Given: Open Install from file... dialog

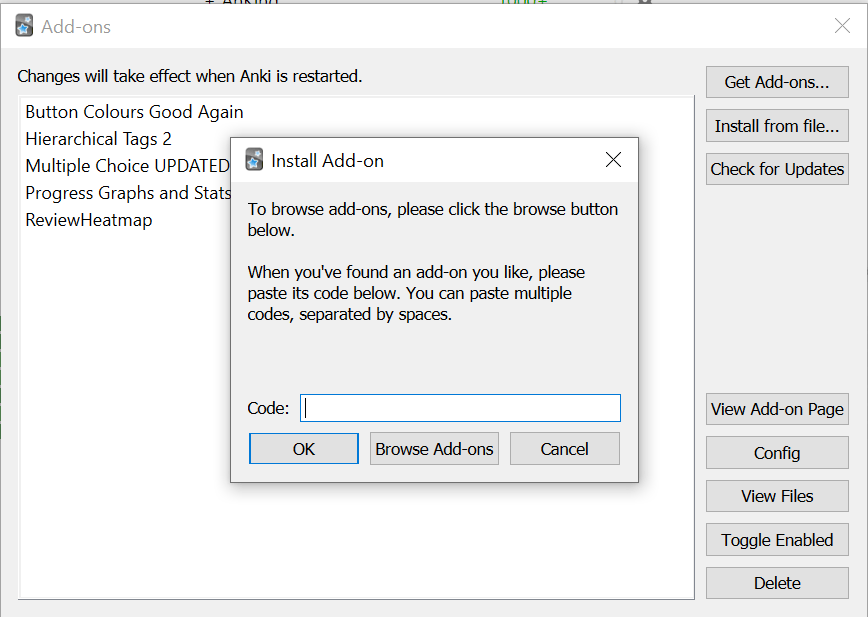Looking at the screenshot, I should click(777, 126).
